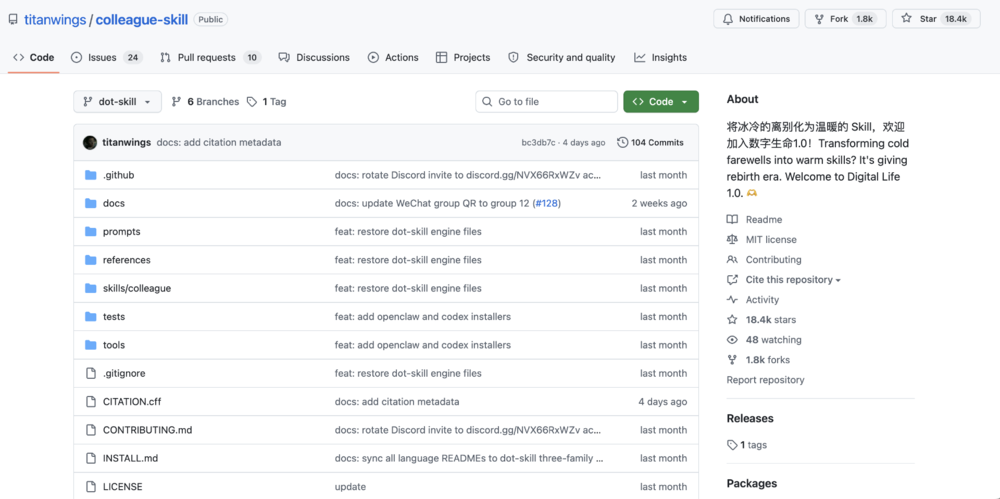Click the Readme book icon in About

click(732, 220)
